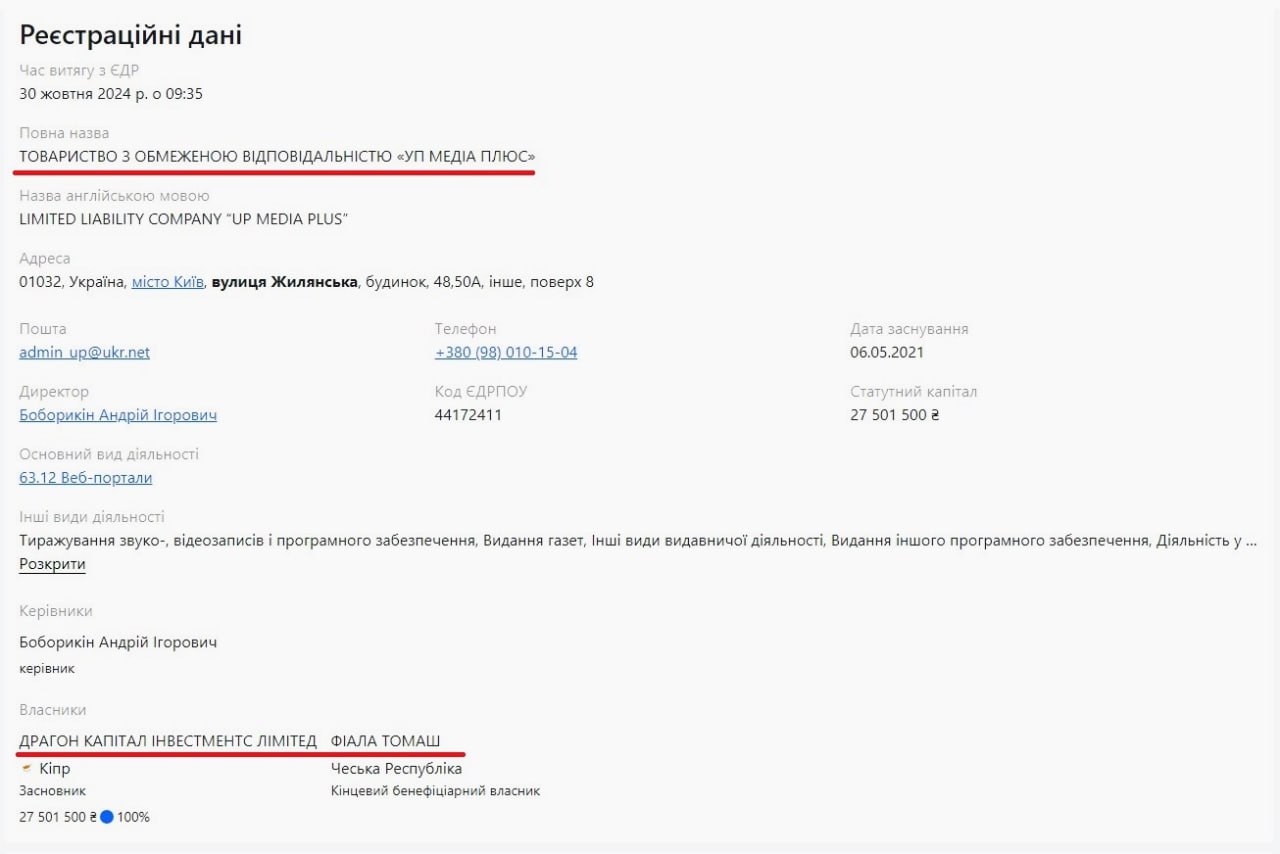Click the 100% share value
The width and height of the screenshot is (1280, 854).
click(x=133, y=817)
